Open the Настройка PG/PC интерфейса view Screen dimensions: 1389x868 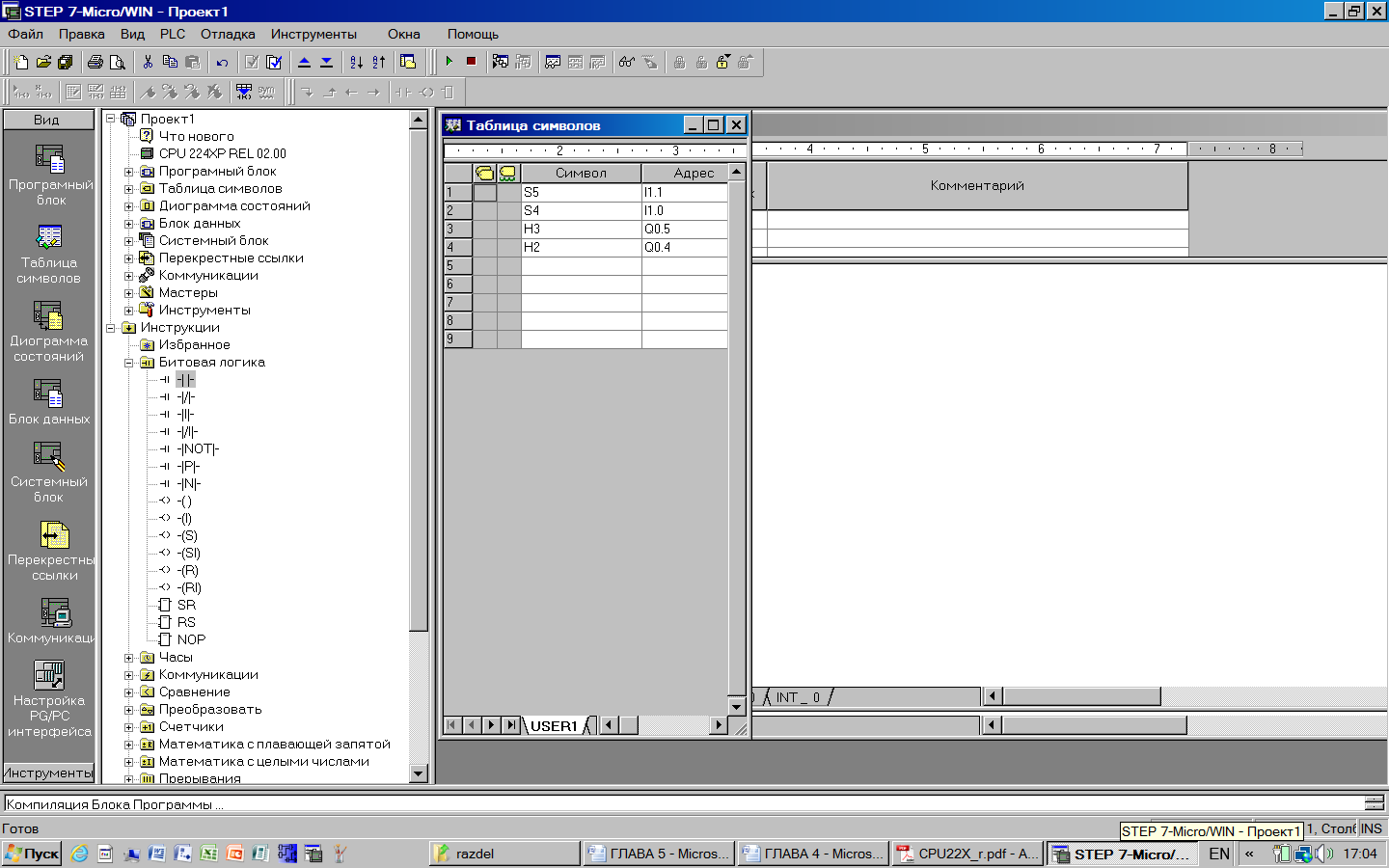point(49,699)
